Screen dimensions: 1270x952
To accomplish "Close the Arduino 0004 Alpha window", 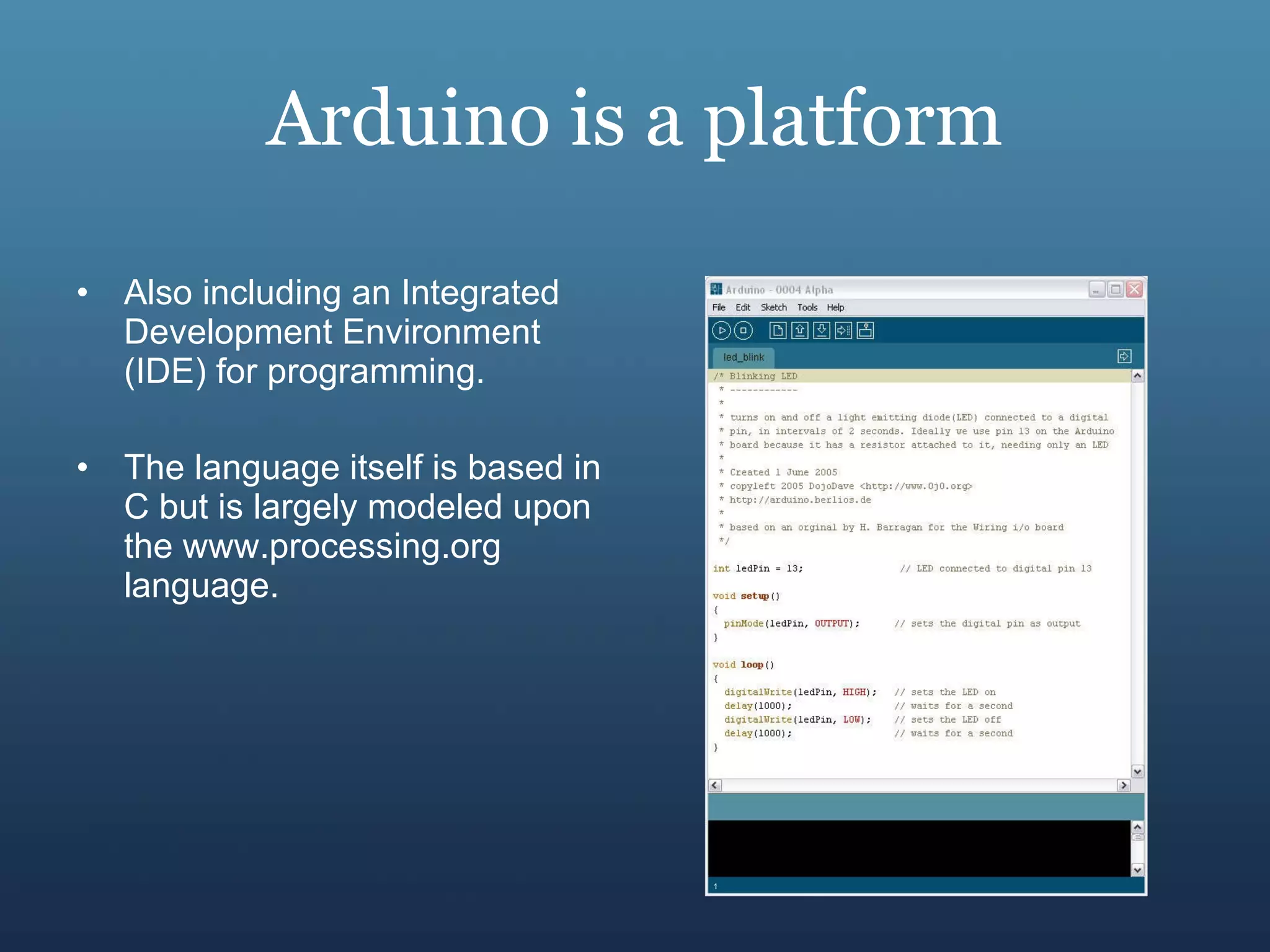I will coord(1134,289).
